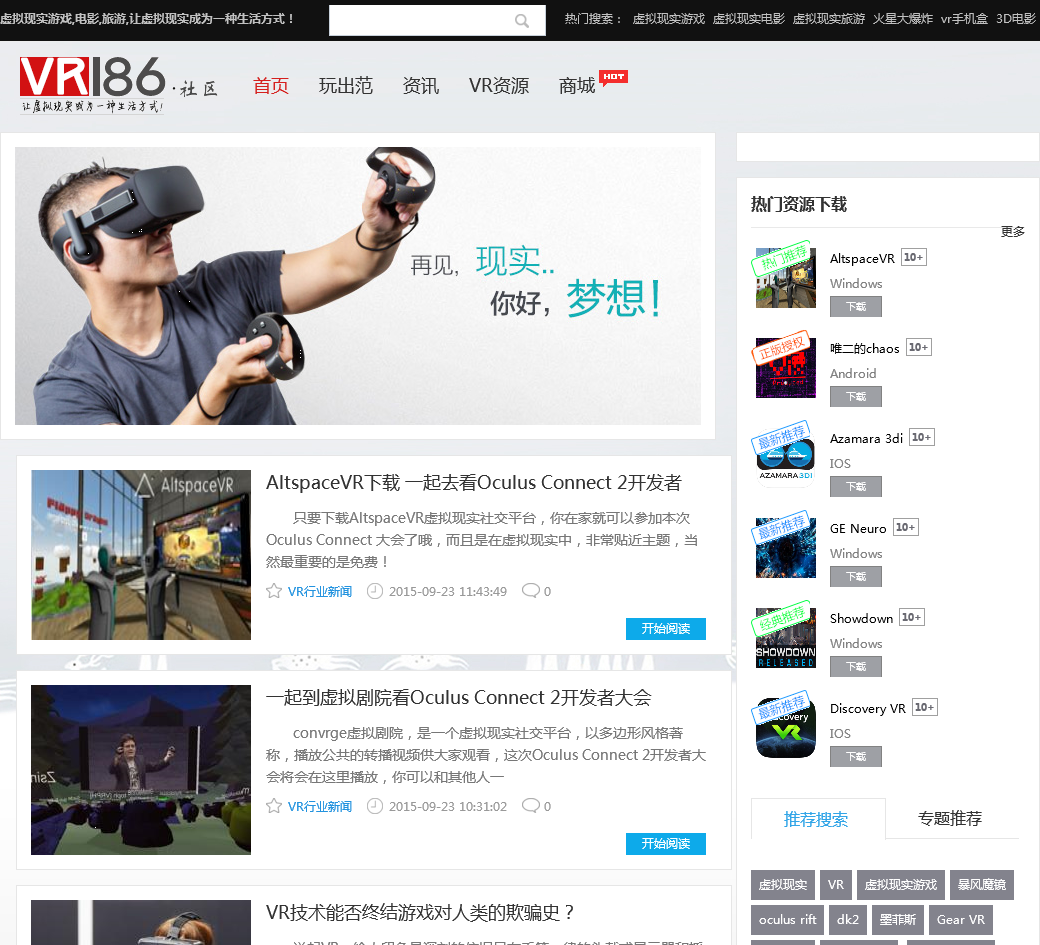Click 下载 button for Showdown
This screenshot has width=1040, height=945.
[856, 667]
